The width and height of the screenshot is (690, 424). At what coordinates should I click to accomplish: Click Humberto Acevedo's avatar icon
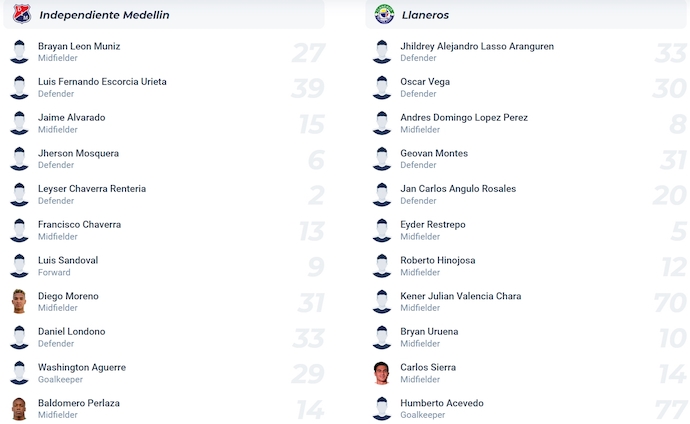pyautogui.click(x=381, y=409)
